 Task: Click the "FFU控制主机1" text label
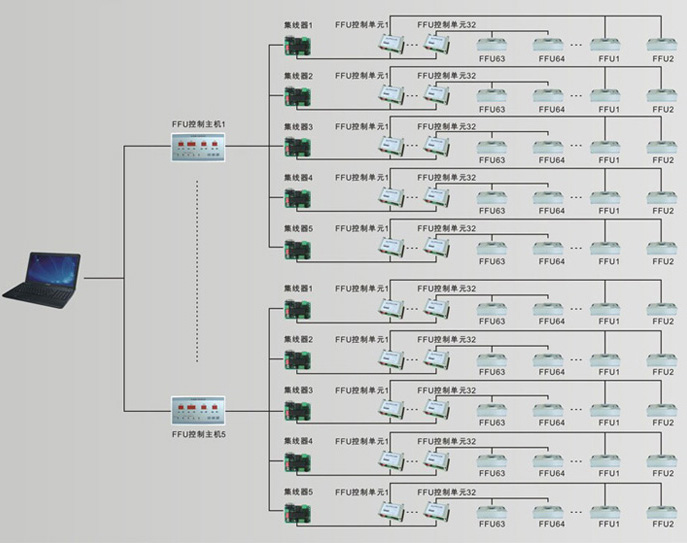coord(198,124)
